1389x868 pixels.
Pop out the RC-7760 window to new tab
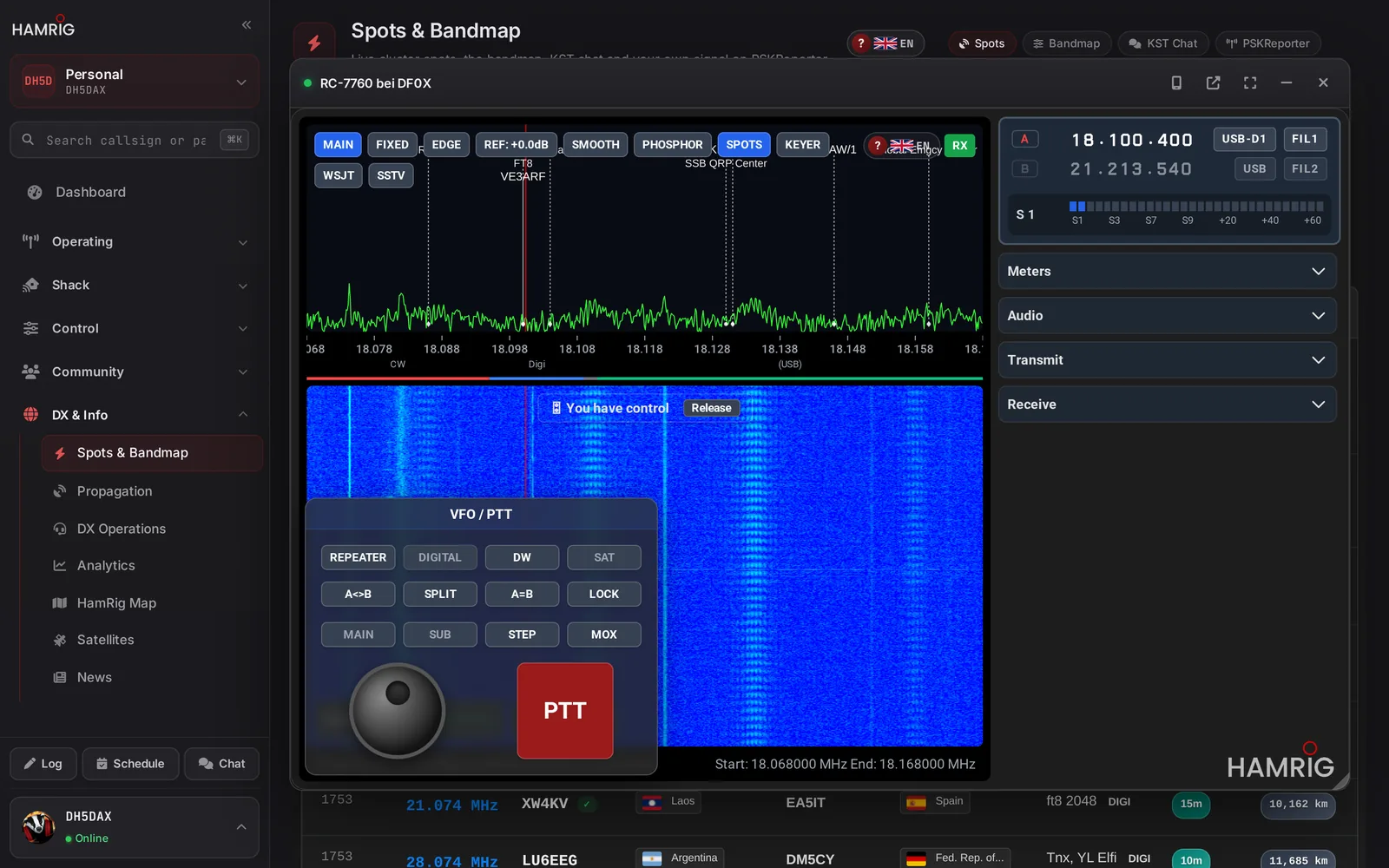click(x=1213, y=82)
